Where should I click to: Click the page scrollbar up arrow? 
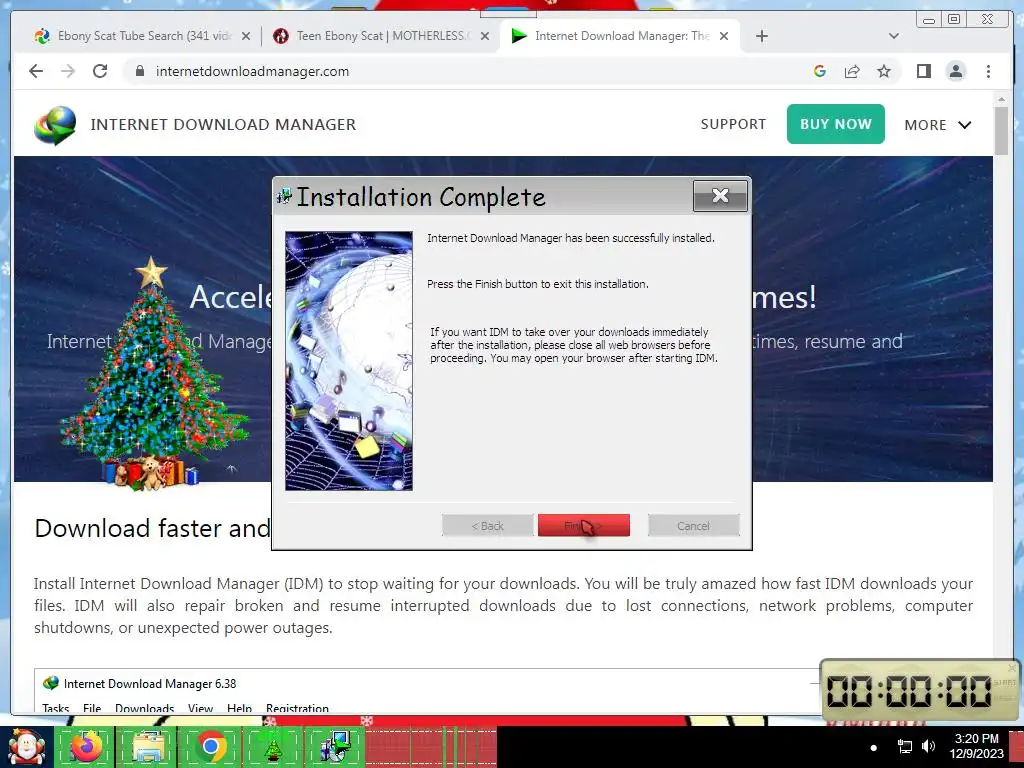(x=1001, y=99)
